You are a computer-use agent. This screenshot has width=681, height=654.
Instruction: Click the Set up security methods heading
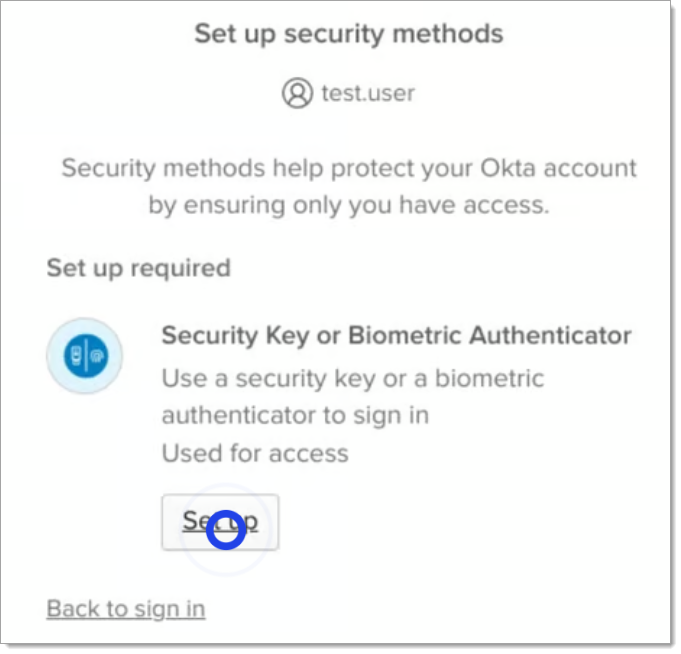349,34
